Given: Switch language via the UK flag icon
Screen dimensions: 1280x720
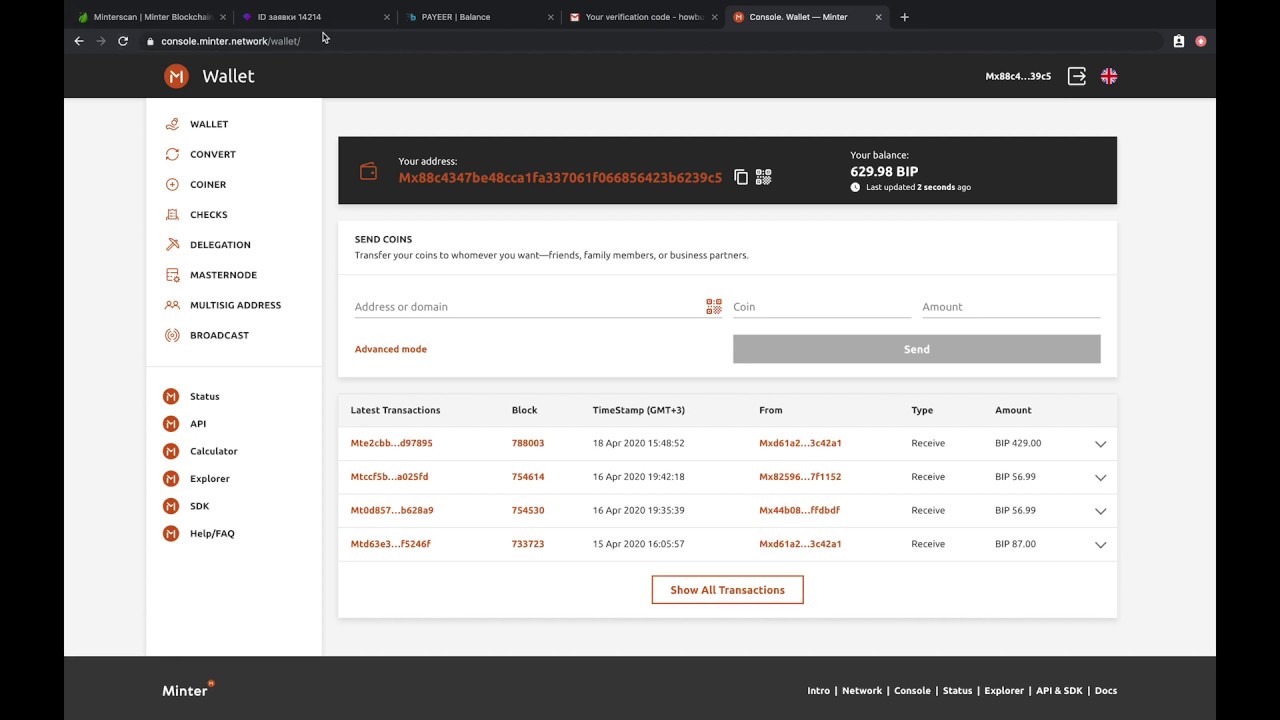Looking at the screenshot, I should 1109,76.
